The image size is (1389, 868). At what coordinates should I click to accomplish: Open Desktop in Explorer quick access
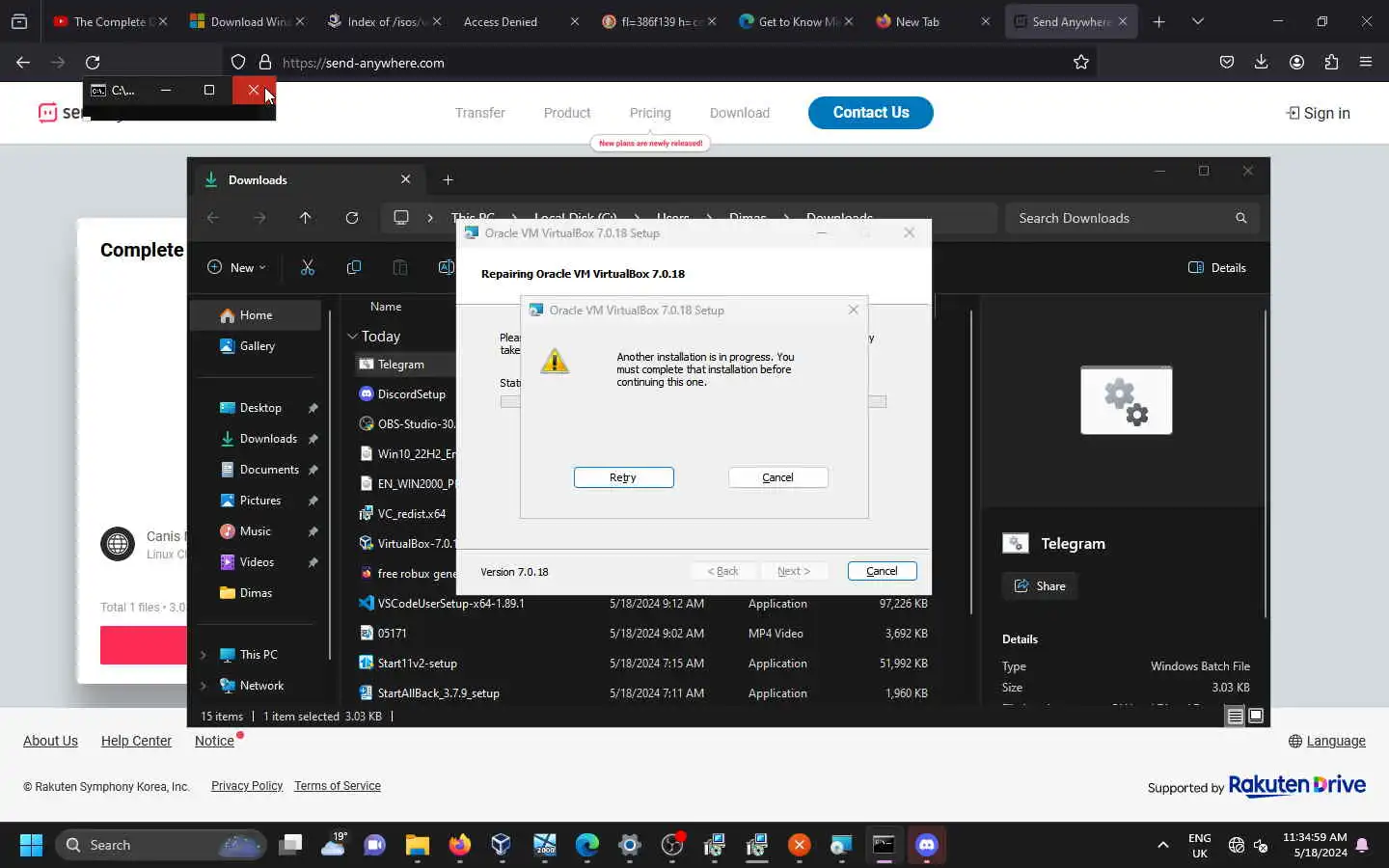tap(260, 408)
